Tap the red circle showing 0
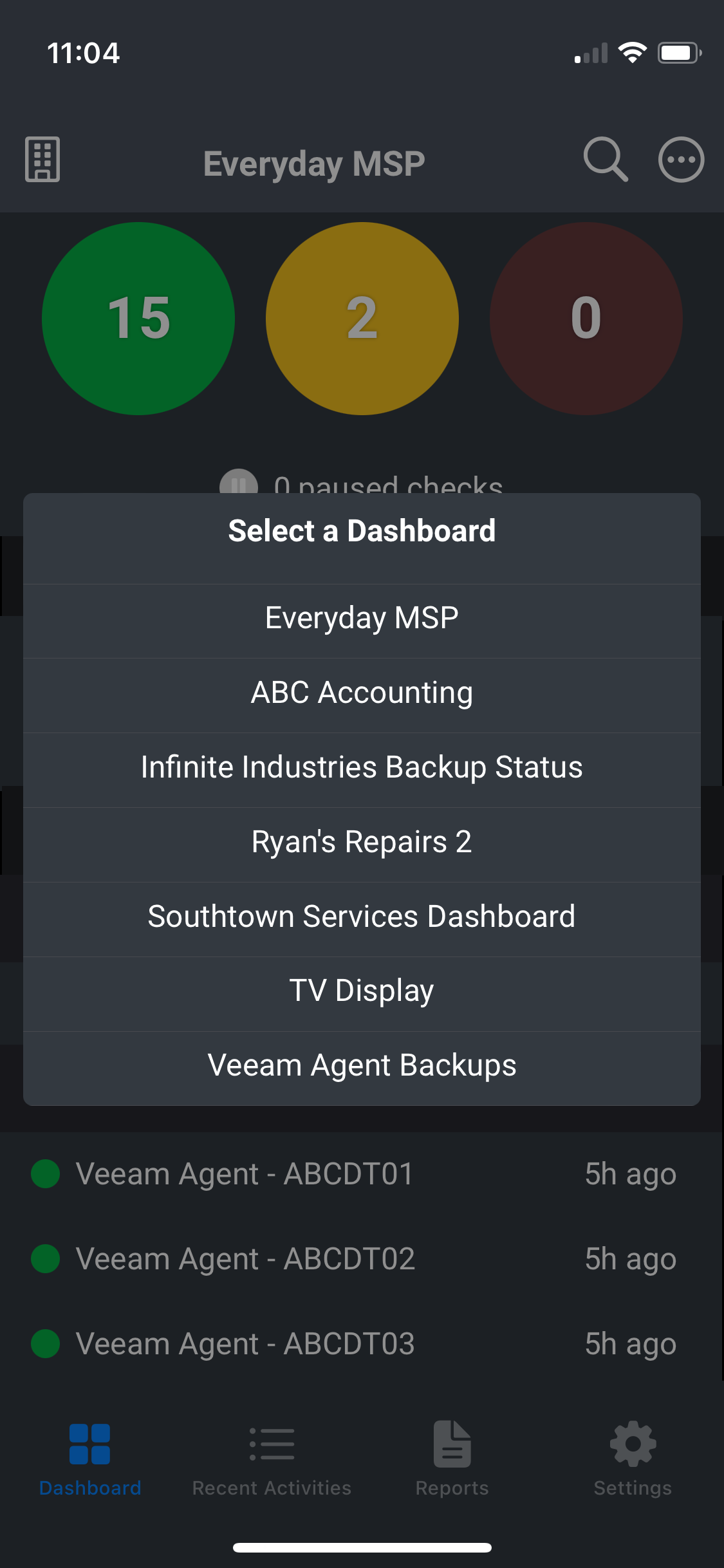 [x=586, y=319]
